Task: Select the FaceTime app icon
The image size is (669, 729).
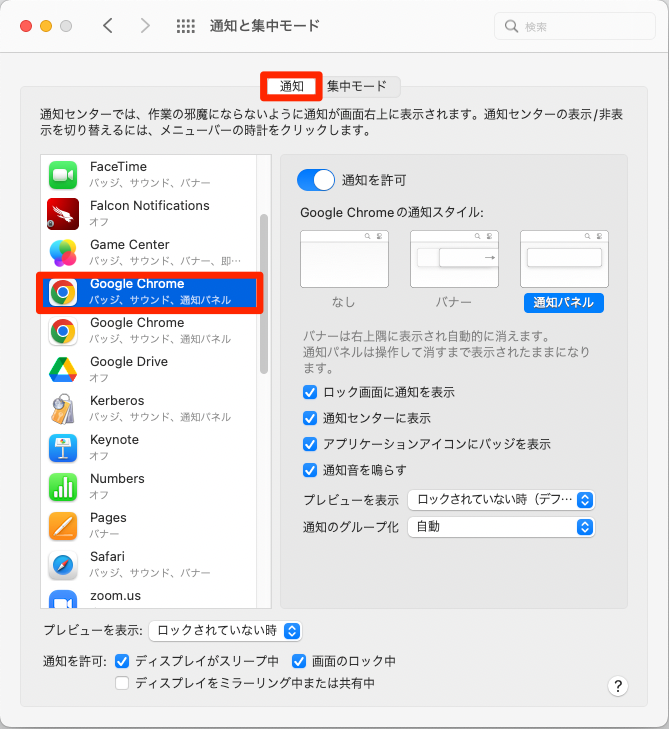Action: pos(63,175)
